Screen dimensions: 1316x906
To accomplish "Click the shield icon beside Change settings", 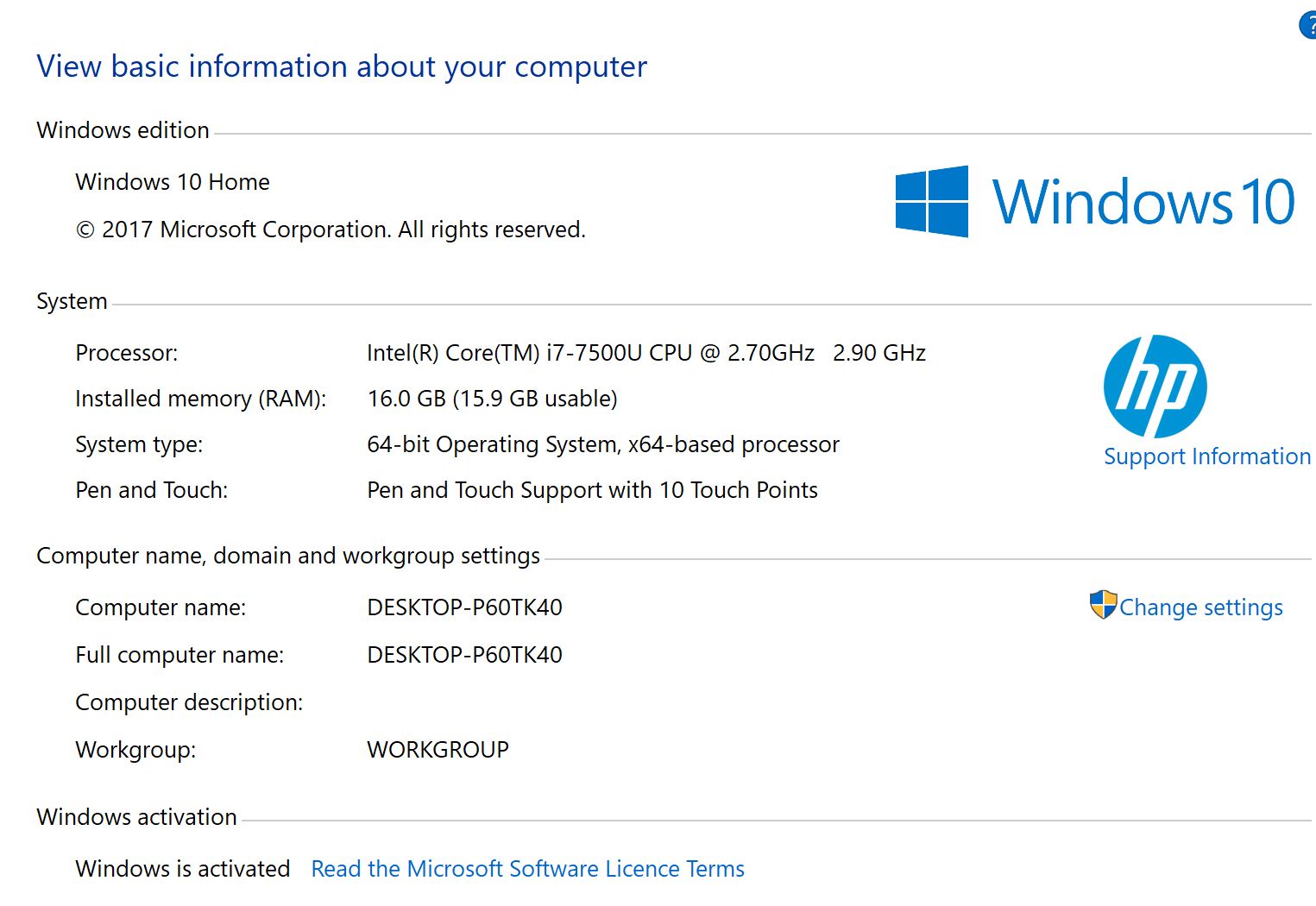I will click(x=1103, y=605).
